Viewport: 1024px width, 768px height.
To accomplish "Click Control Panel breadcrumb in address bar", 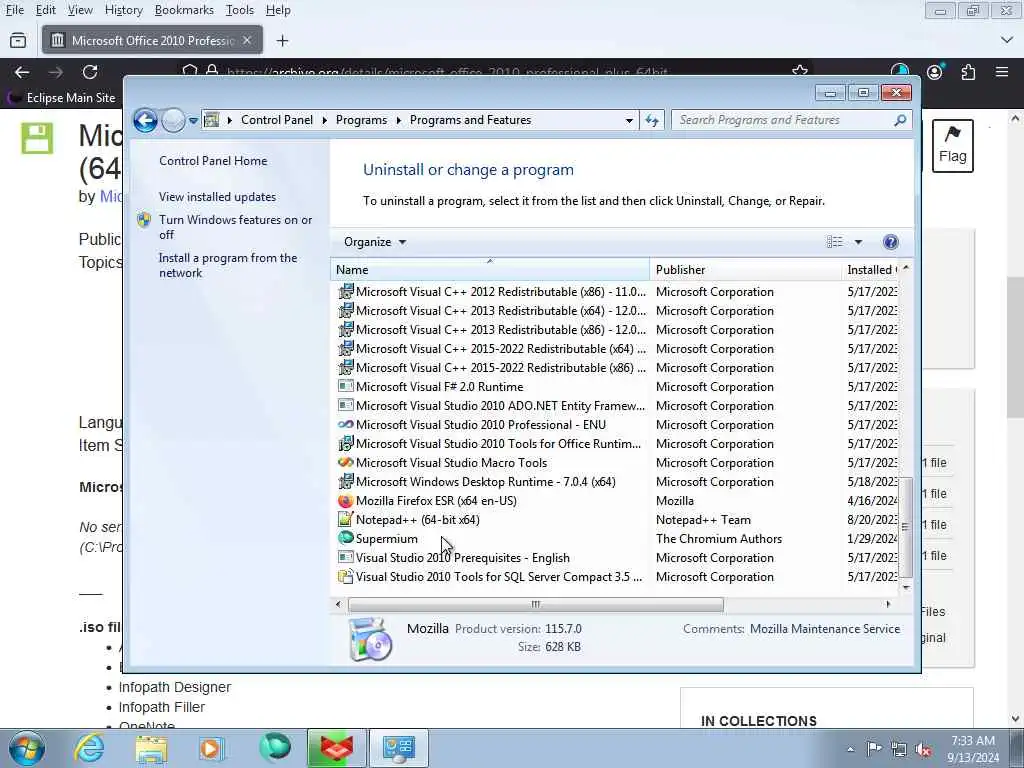I will click(277, 120).
